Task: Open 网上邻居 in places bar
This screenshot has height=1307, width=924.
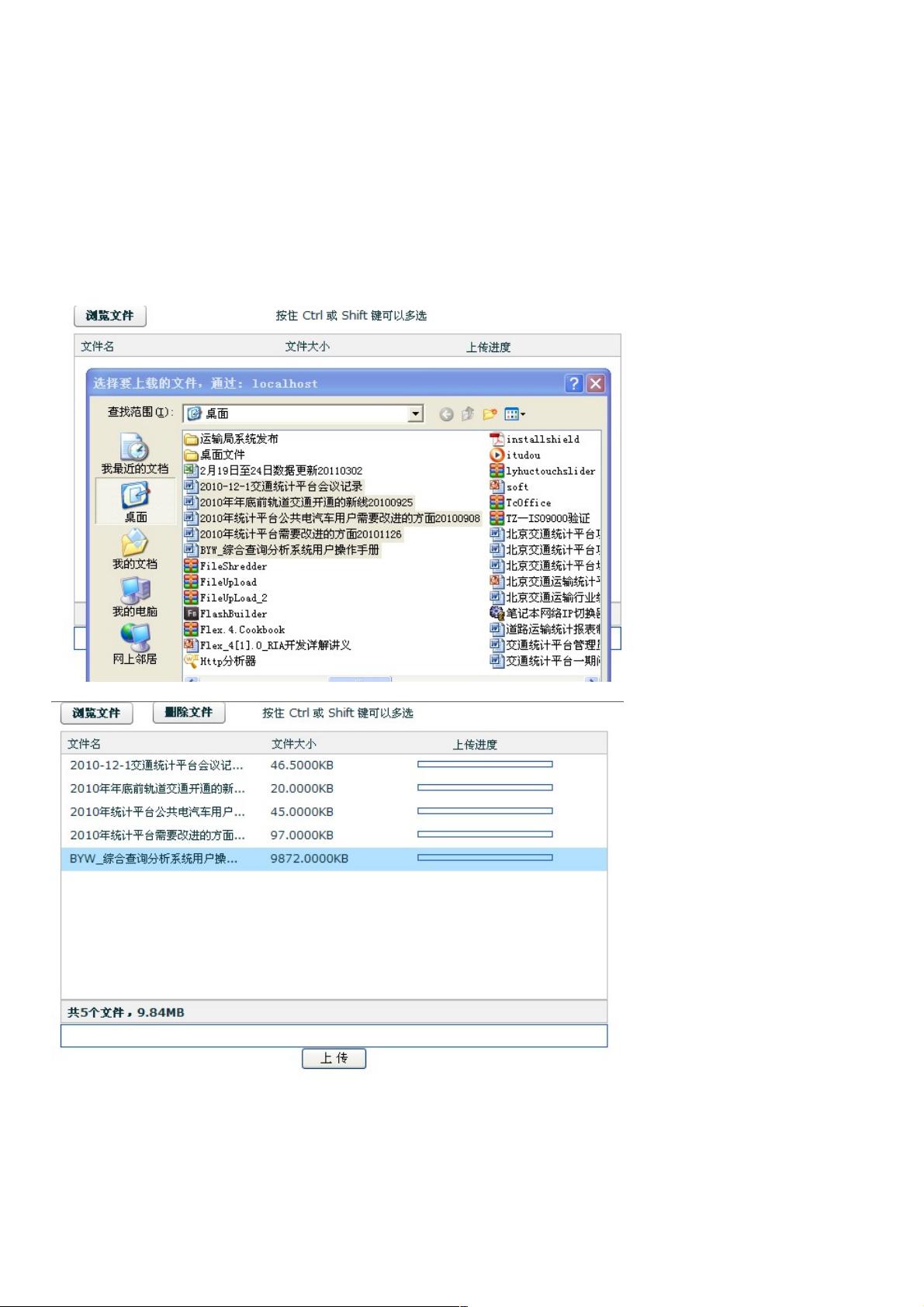Action: pyautogui.click(x=135, y=645)
